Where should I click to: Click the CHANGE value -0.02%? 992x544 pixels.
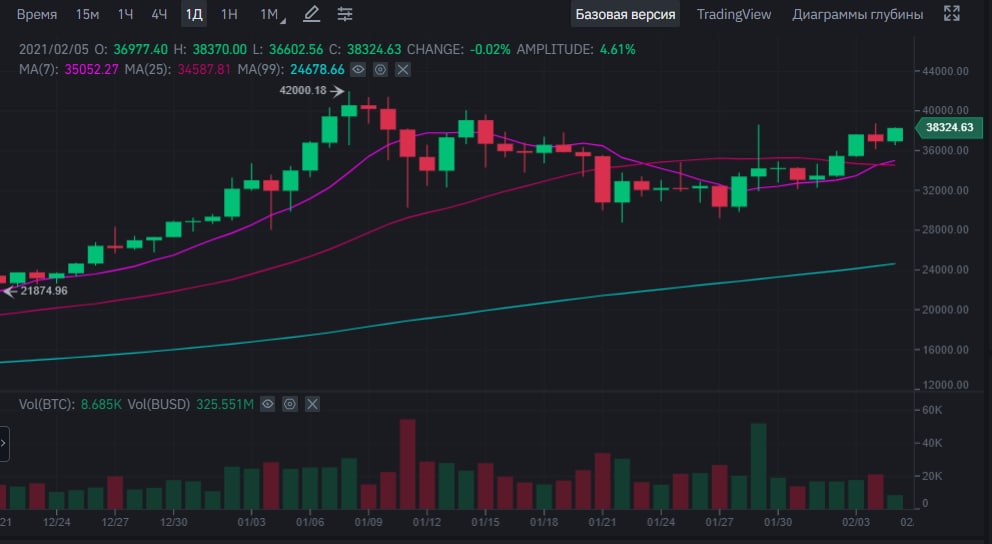[x=490, y=49]
